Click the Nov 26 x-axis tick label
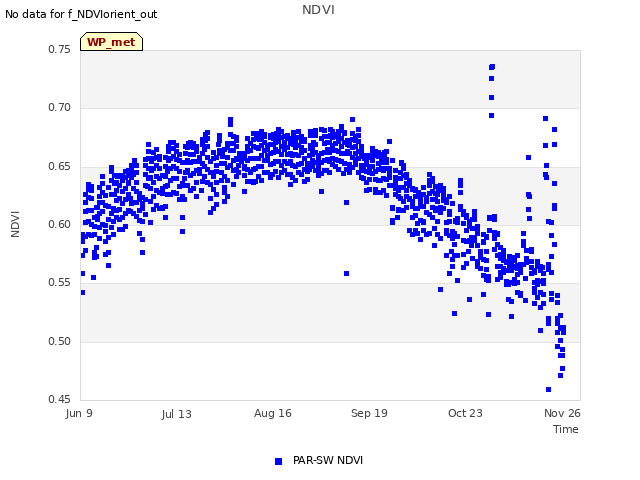 point(562,413)
